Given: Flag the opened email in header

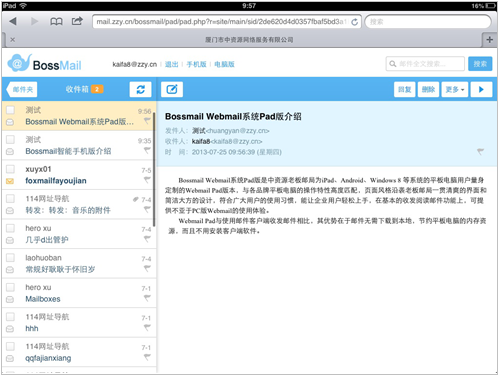Looking at the screenshot, I should pos(480,152).
